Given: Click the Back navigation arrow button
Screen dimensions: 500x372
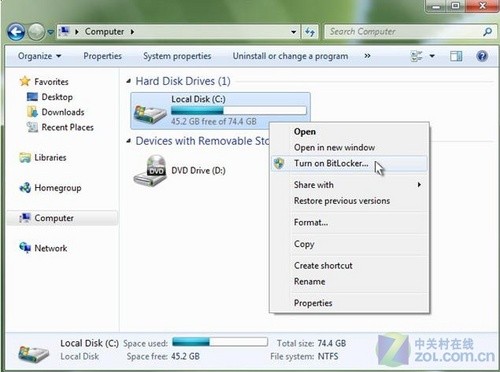Looking at the screenshot, I should pos(16,32).
